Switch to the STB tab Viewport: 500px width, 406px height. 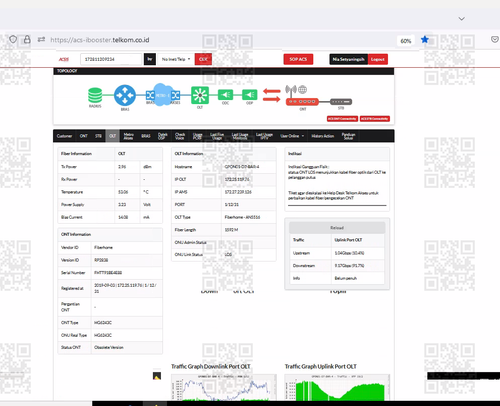(98, 136)
